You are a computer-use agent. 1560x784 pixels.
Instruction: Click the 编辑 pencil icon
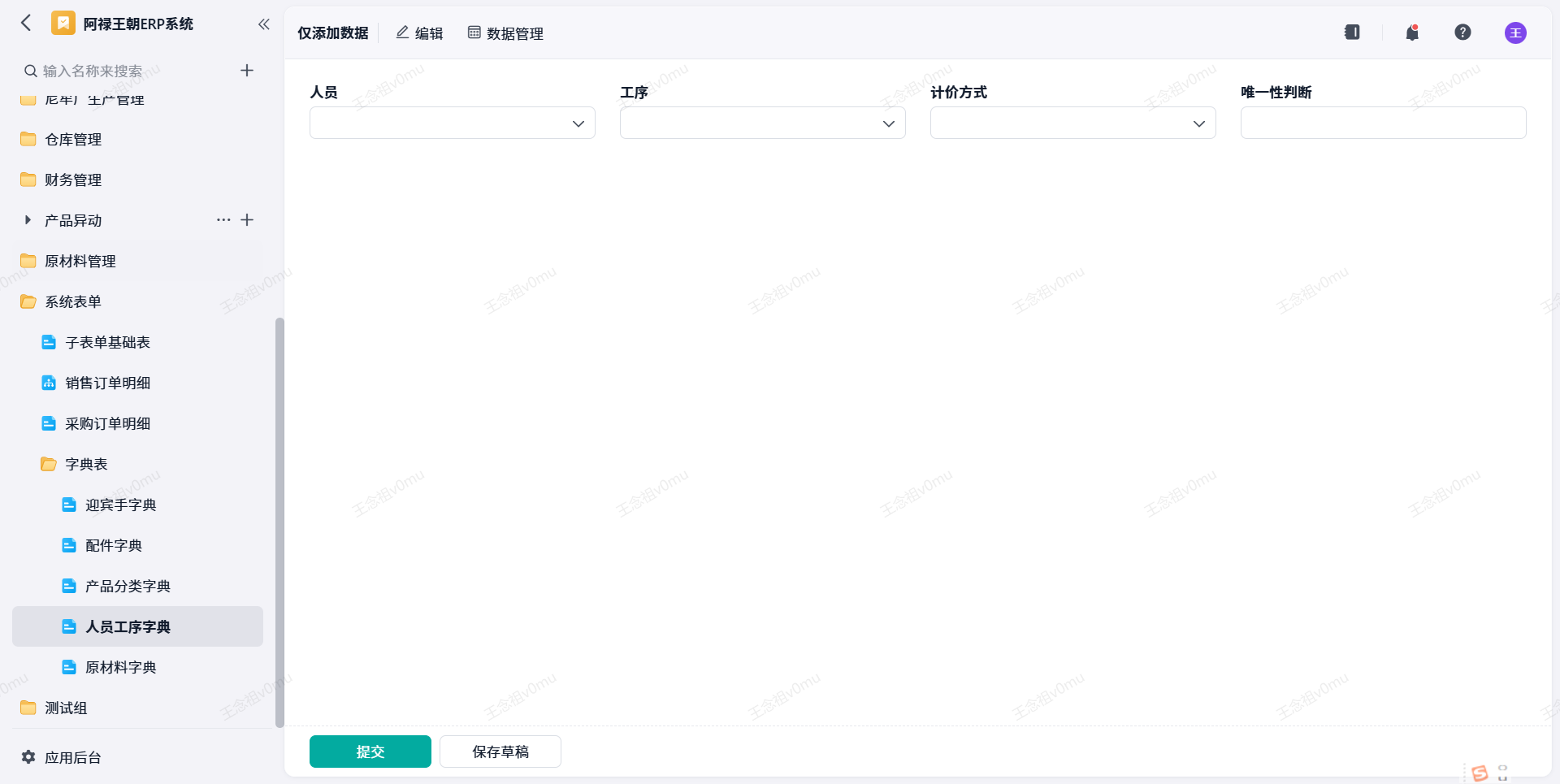(402, 32)
